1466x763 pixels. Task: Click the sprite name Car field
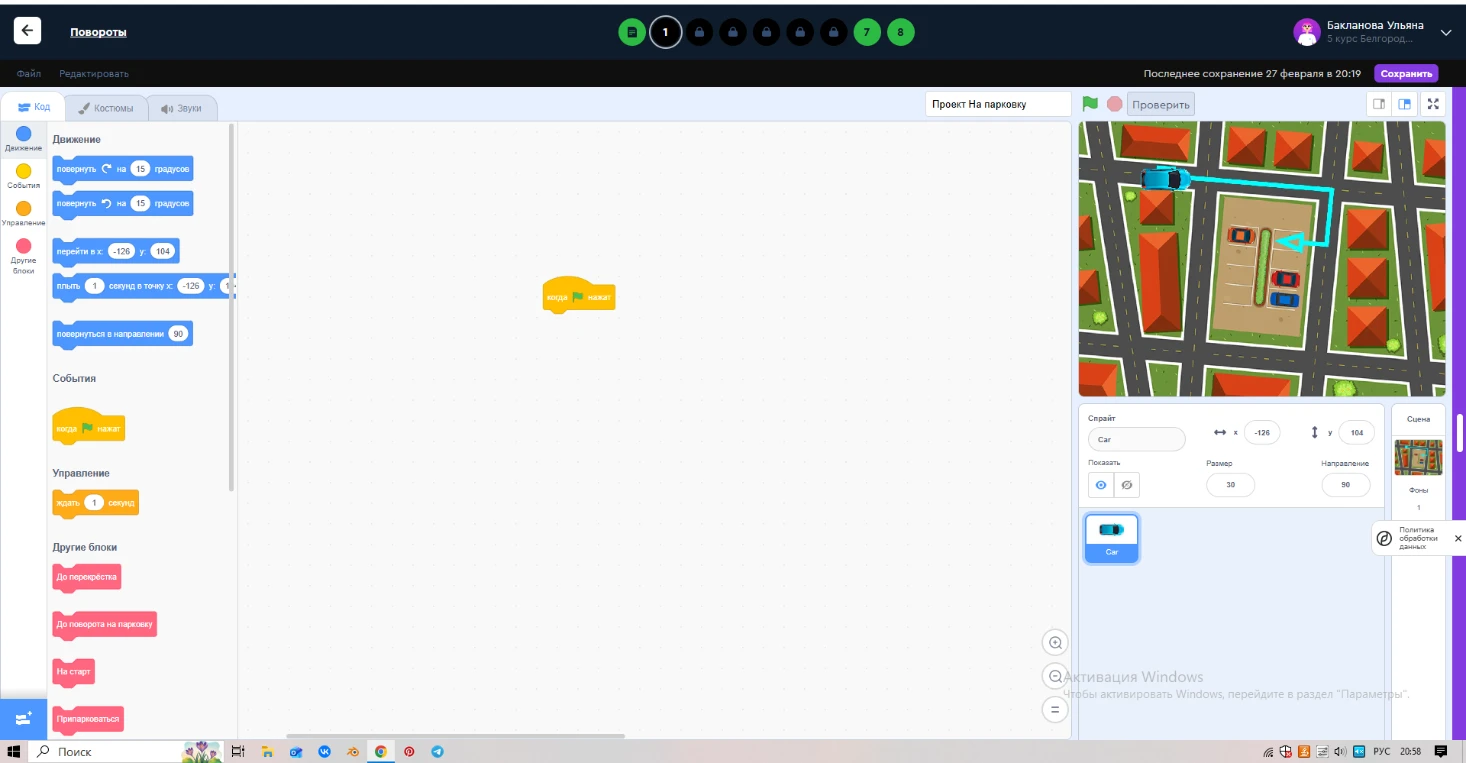coord(1136,439)
